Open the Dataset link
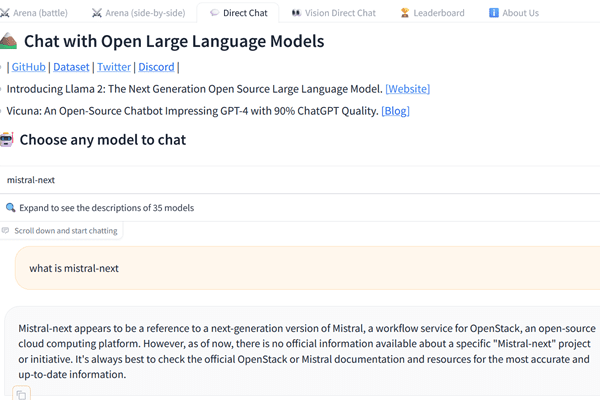This screenshot has height=400, width=600. tap(71, 67)
